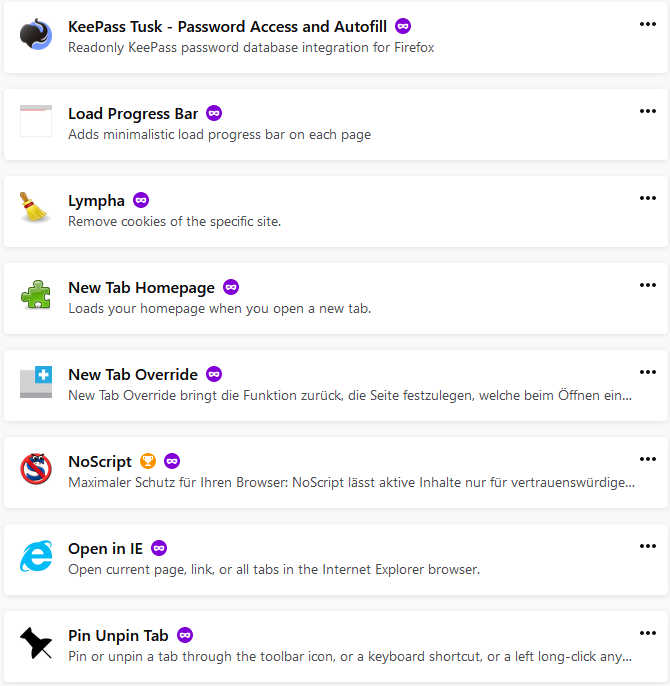The height and width of the screenshot is (686, 670).
Task: Click the NoScript extension icon
Action: point(36,469)
